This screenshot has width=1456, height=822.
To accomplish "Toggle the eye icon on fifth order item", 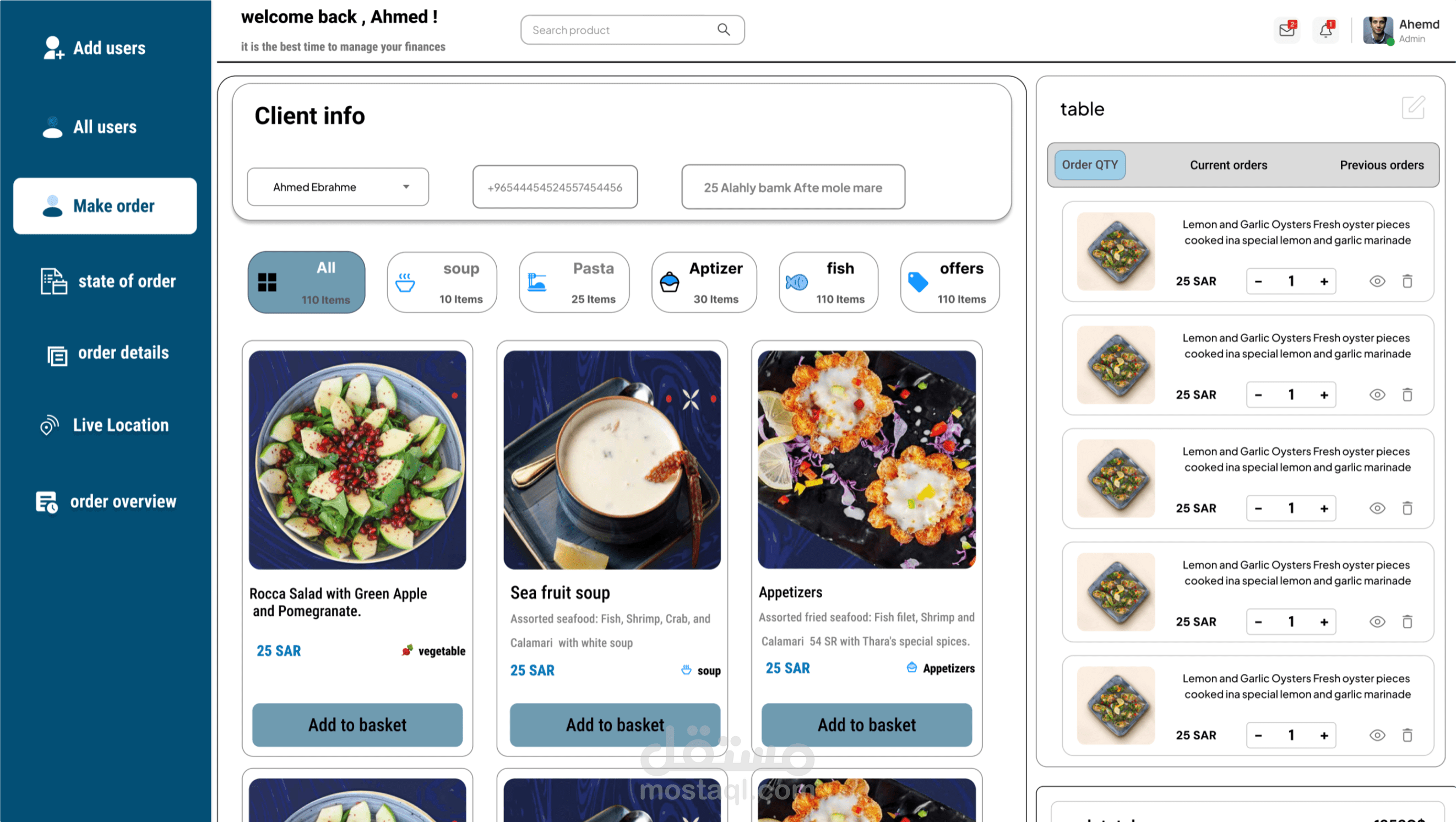I will 1377,735.
